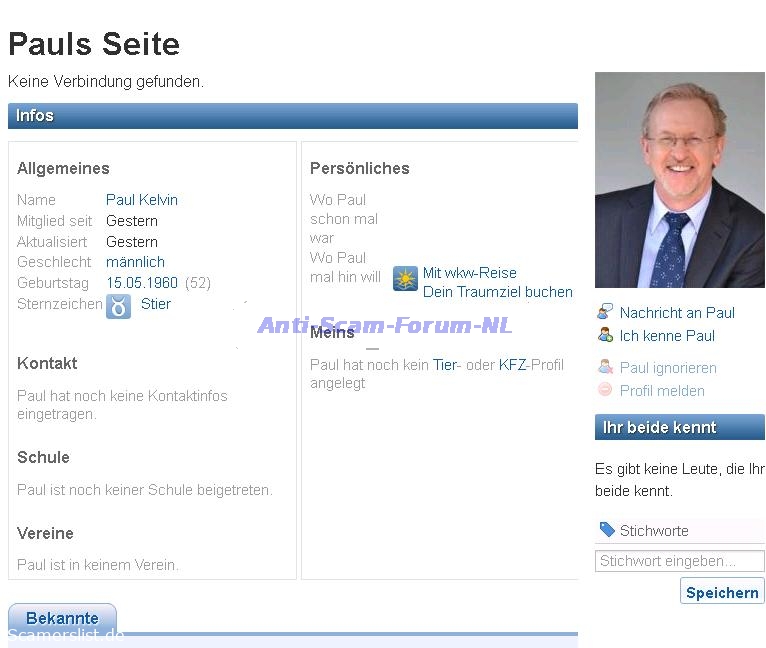766x648 pixels.
Task: Click Dein Traumziel buchen link
Action: tap(497, 292)
